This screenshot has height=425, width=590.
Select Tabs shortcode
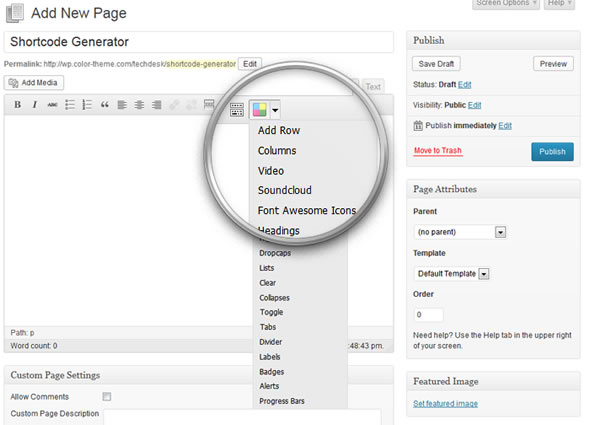point(268,327)
